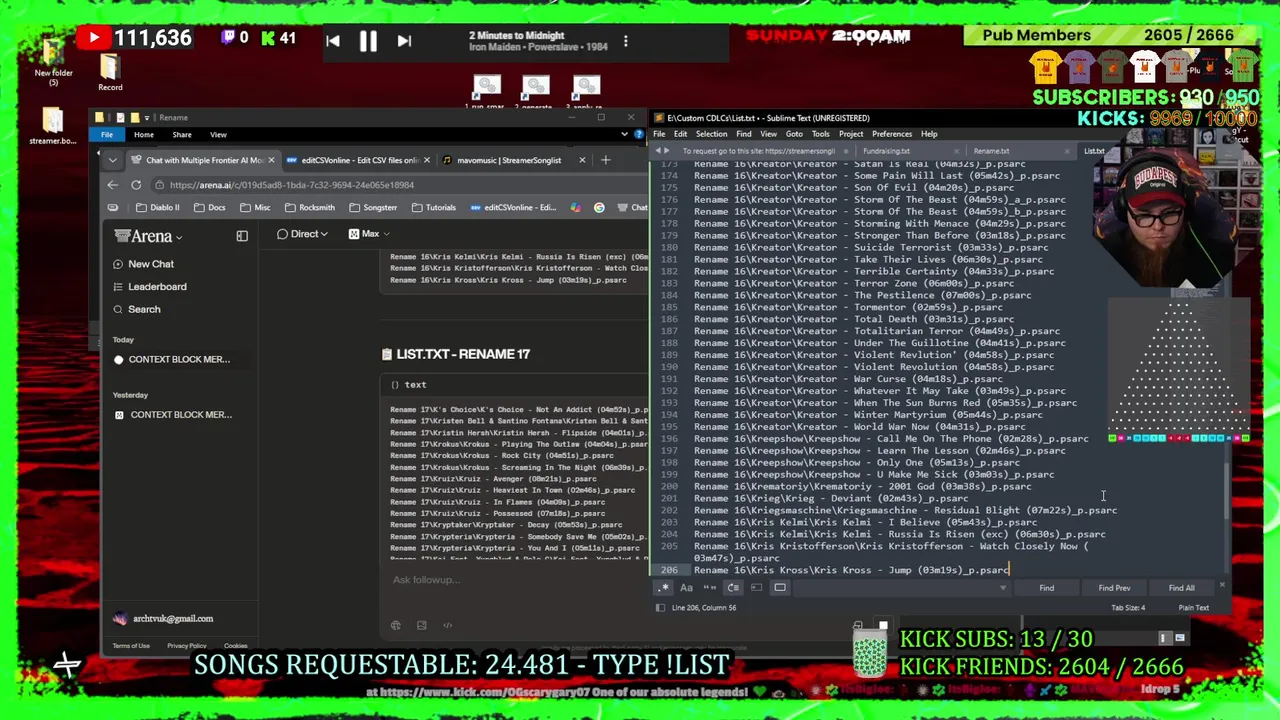Open the Google bookmark icon

coord(599,208)
